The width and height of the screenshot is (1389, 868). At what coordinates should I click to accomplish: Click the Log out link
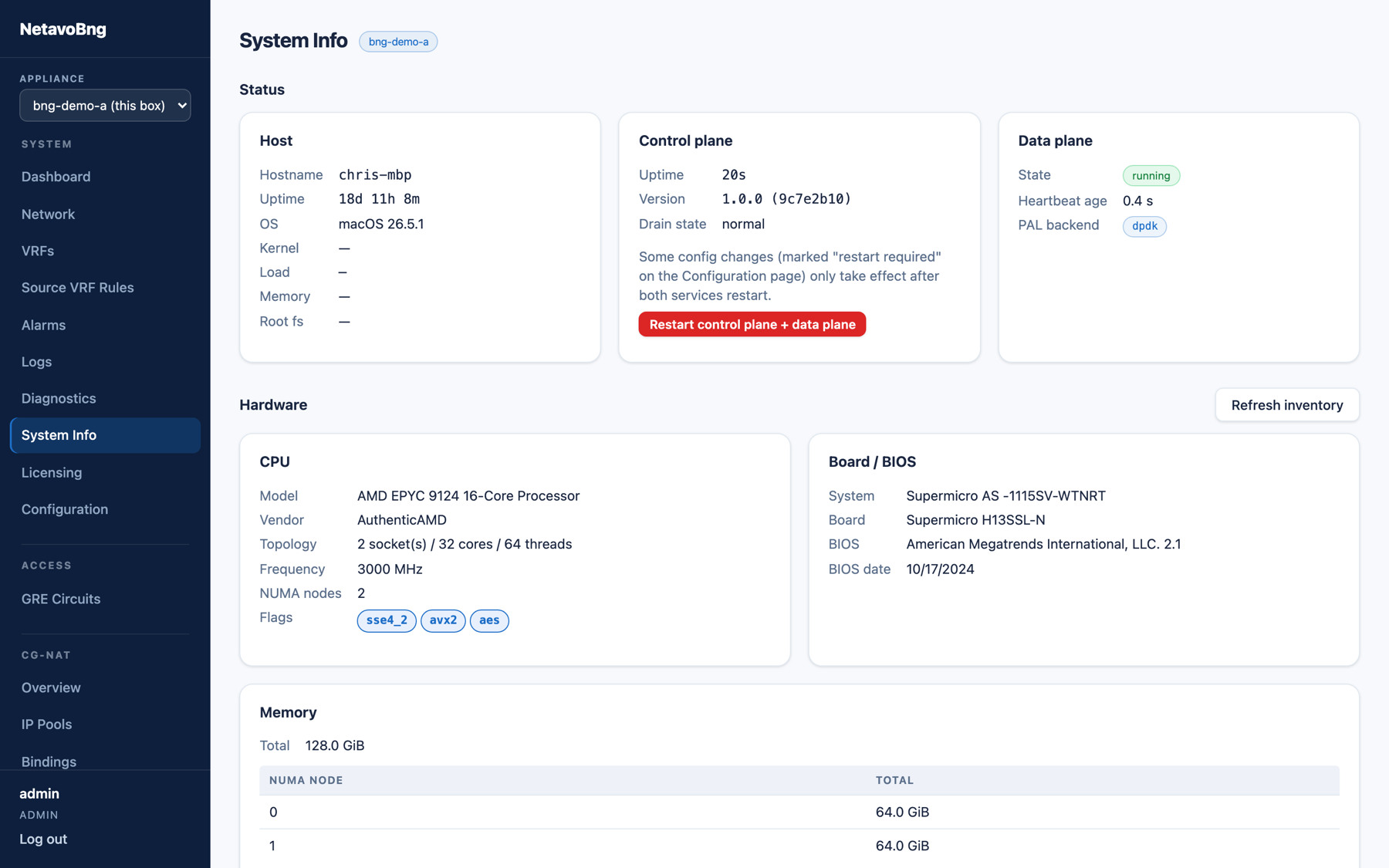point(43,839)
